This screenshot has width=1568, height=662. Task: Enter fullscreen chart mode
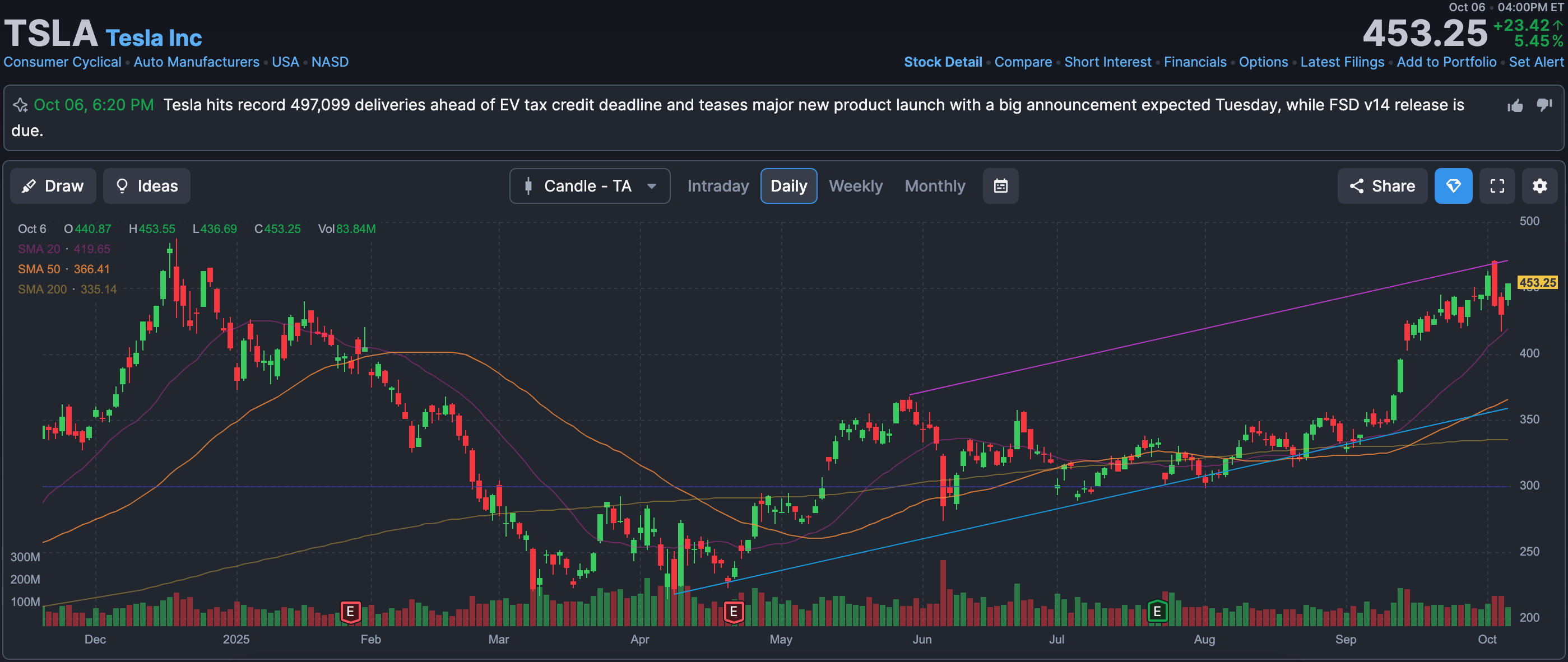(x=1497, y=186)
